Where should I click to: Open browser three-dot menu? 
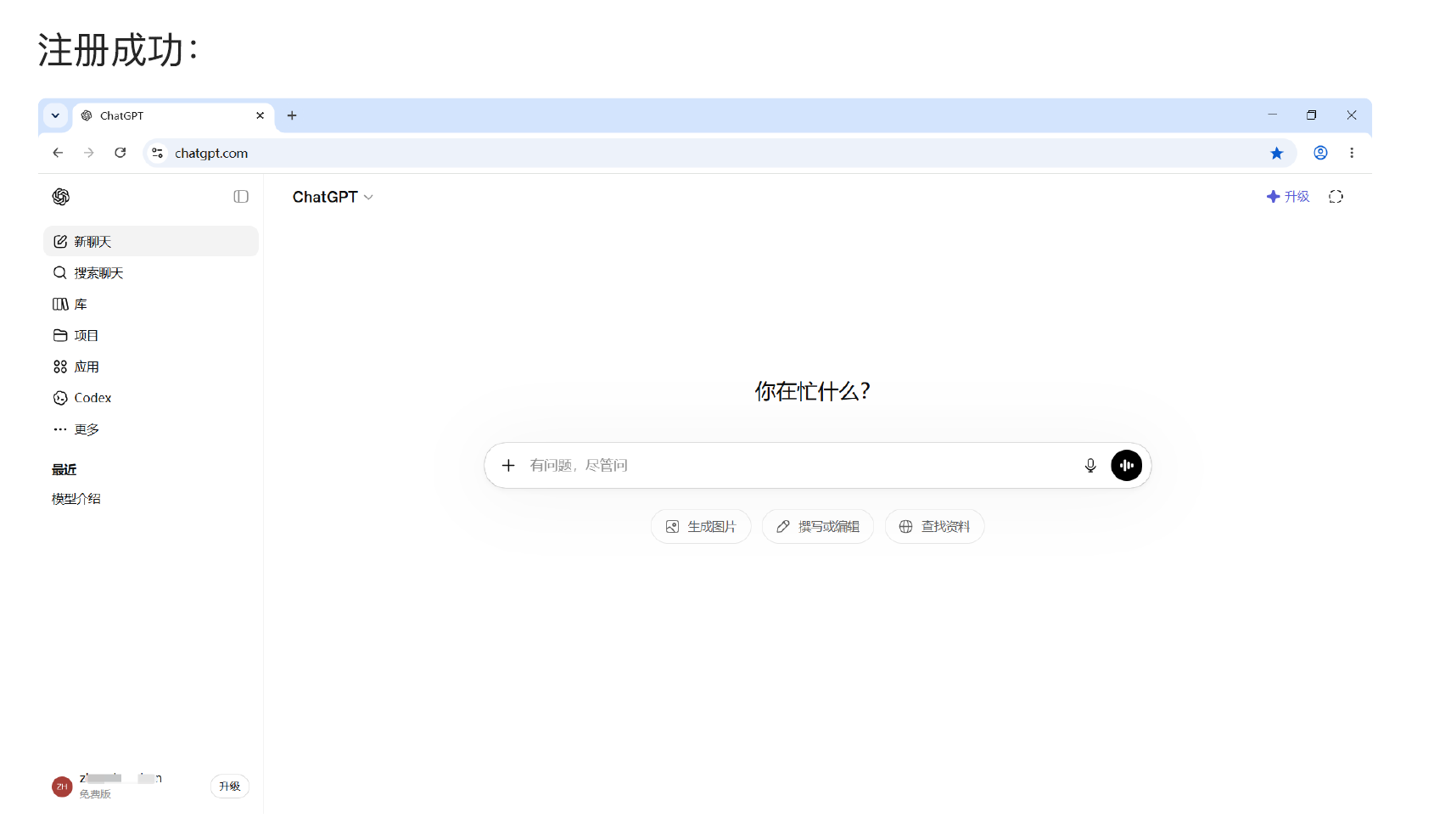coord(1352,153)
